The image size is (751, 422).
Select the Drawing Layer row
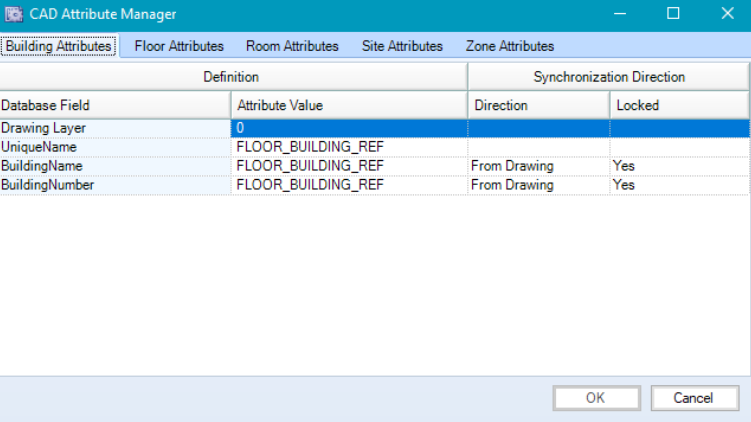(x=115, y=128)
